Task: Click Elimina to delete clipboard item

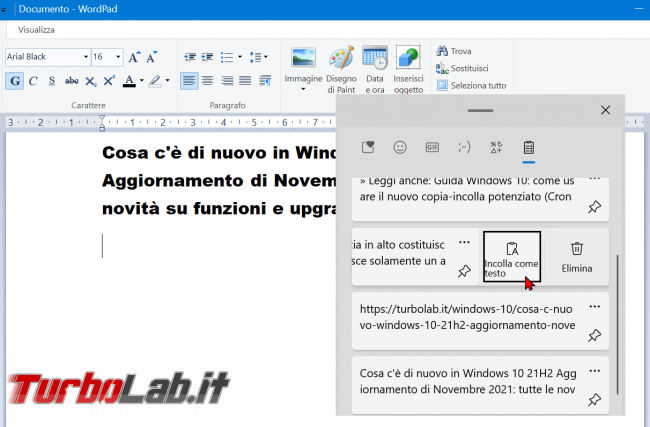Action: [577, 257]
